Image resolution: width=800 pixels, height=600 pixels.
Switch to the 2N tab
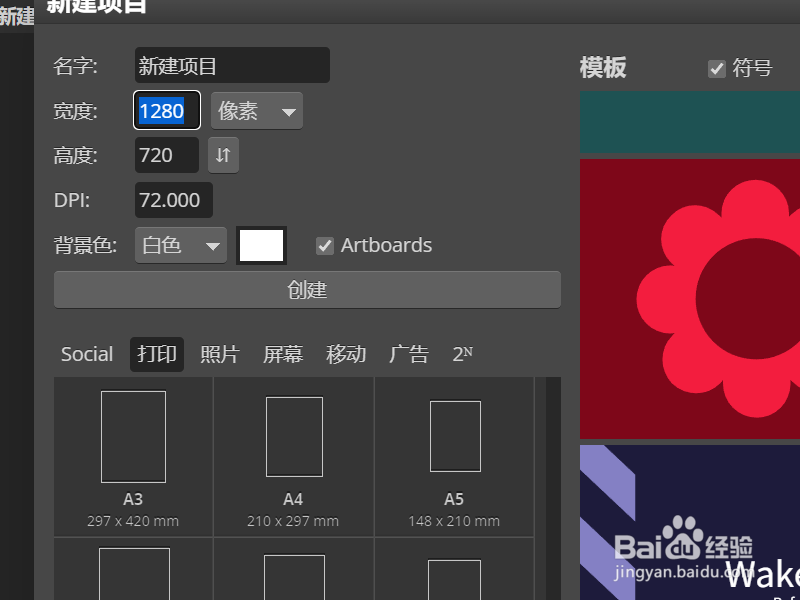462,354
